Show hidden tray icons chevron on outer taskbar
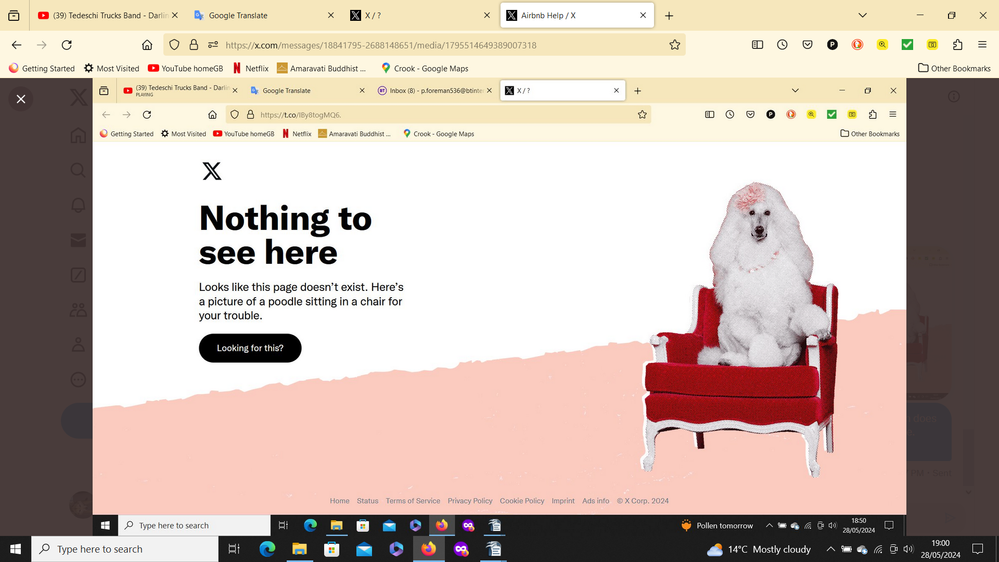Image resolution: width=999 pixels, height=562 pixels. tap(830, 549)
